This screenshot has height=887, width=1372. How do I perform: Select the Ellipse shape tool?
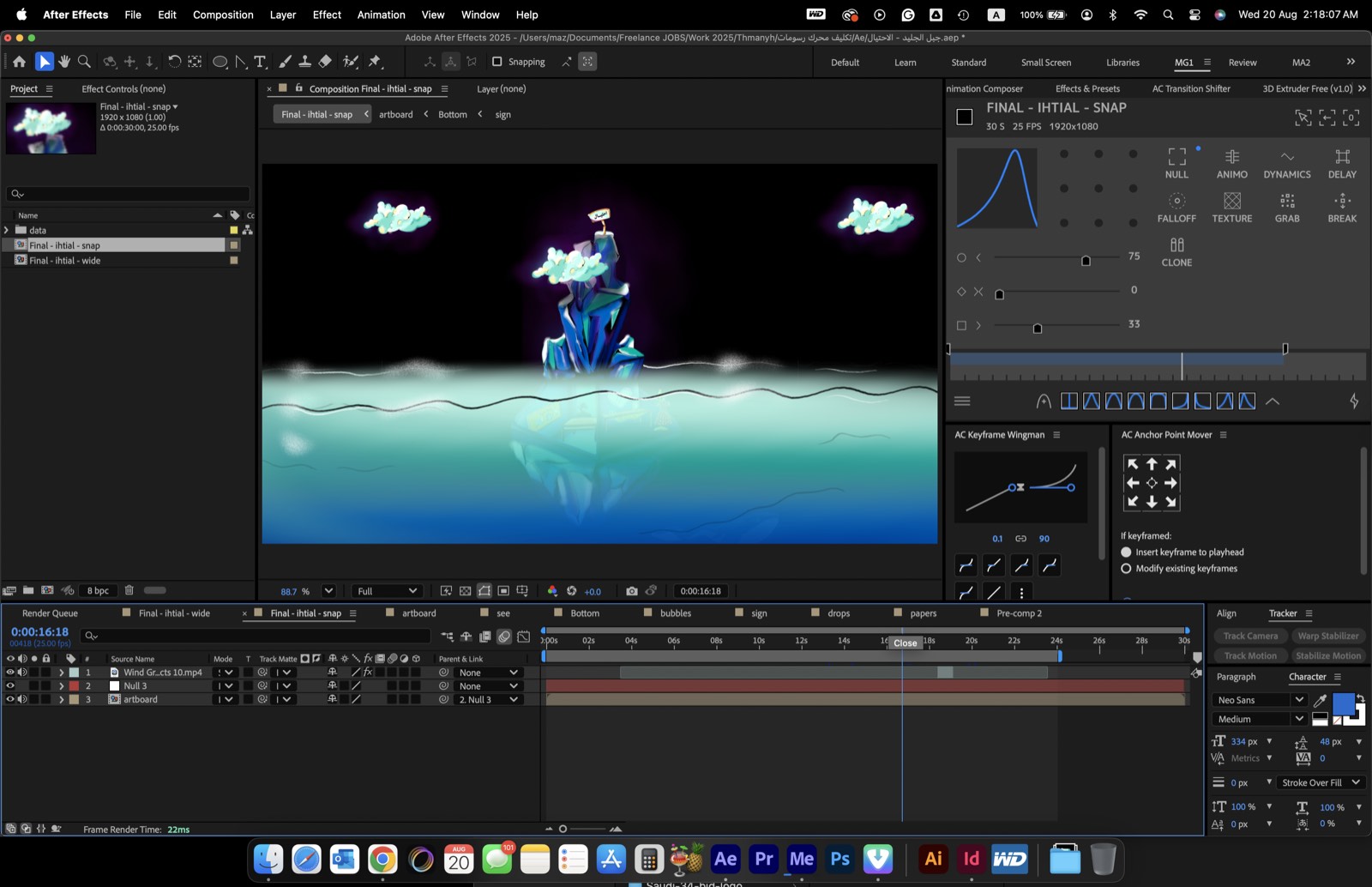220,62
